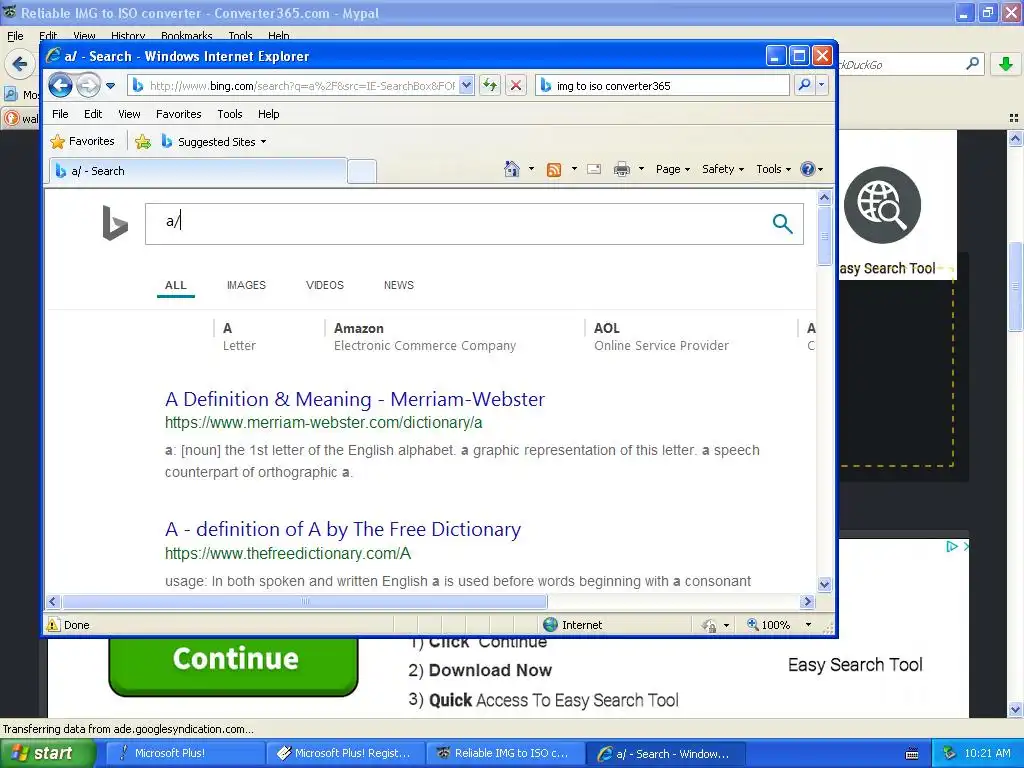Open the command bar Tools dropdown
The image size is (1024, 768).
(x=774, y=169)
